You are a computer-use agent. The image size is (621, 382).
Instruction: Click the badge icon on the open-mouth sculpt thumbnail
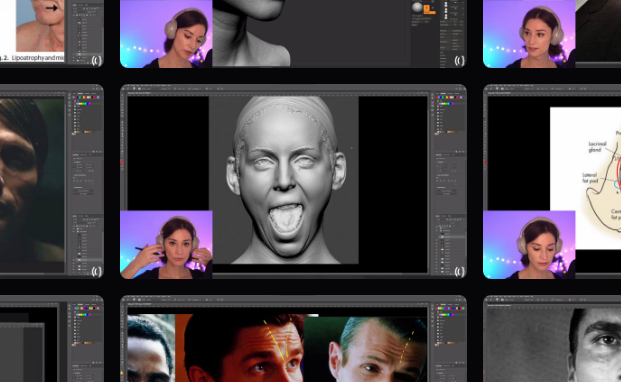point(459,272)
